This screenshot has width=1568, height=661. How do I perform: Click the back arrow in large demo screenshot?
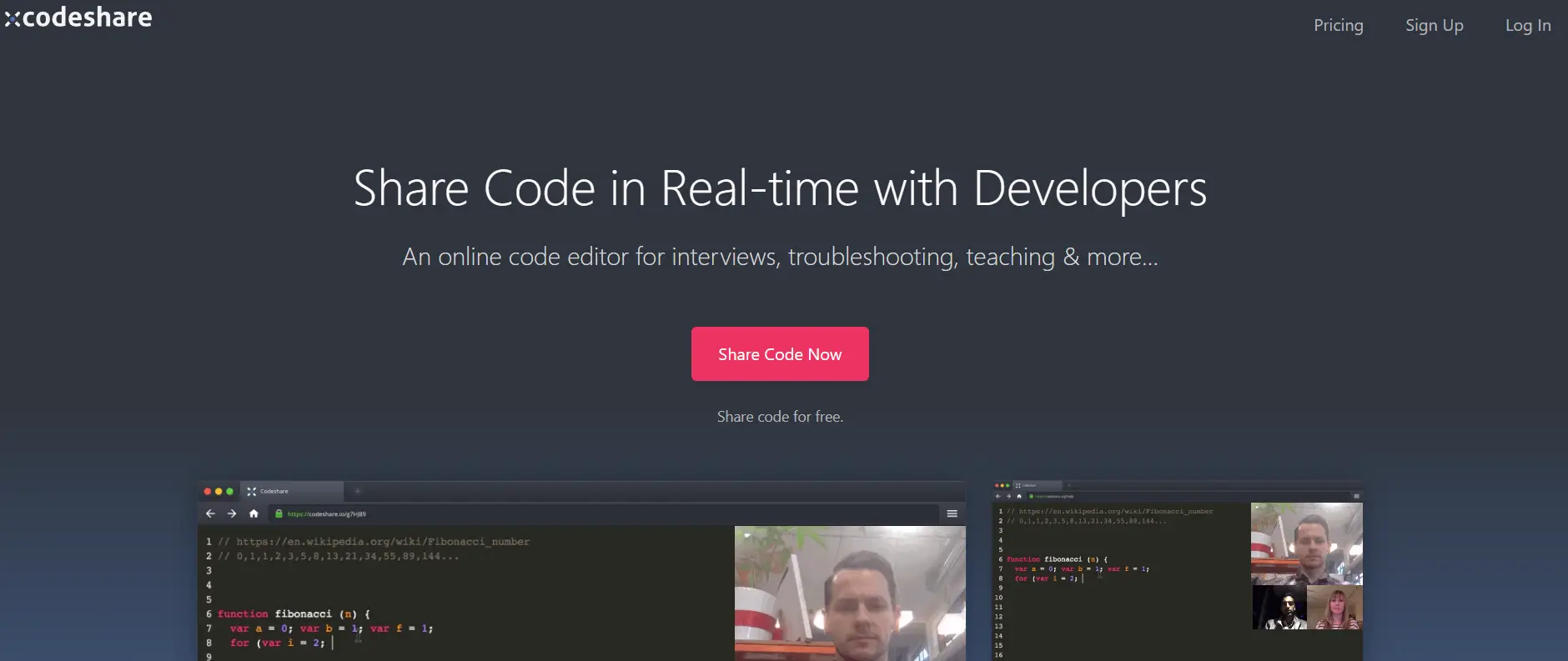click(210, 513)
